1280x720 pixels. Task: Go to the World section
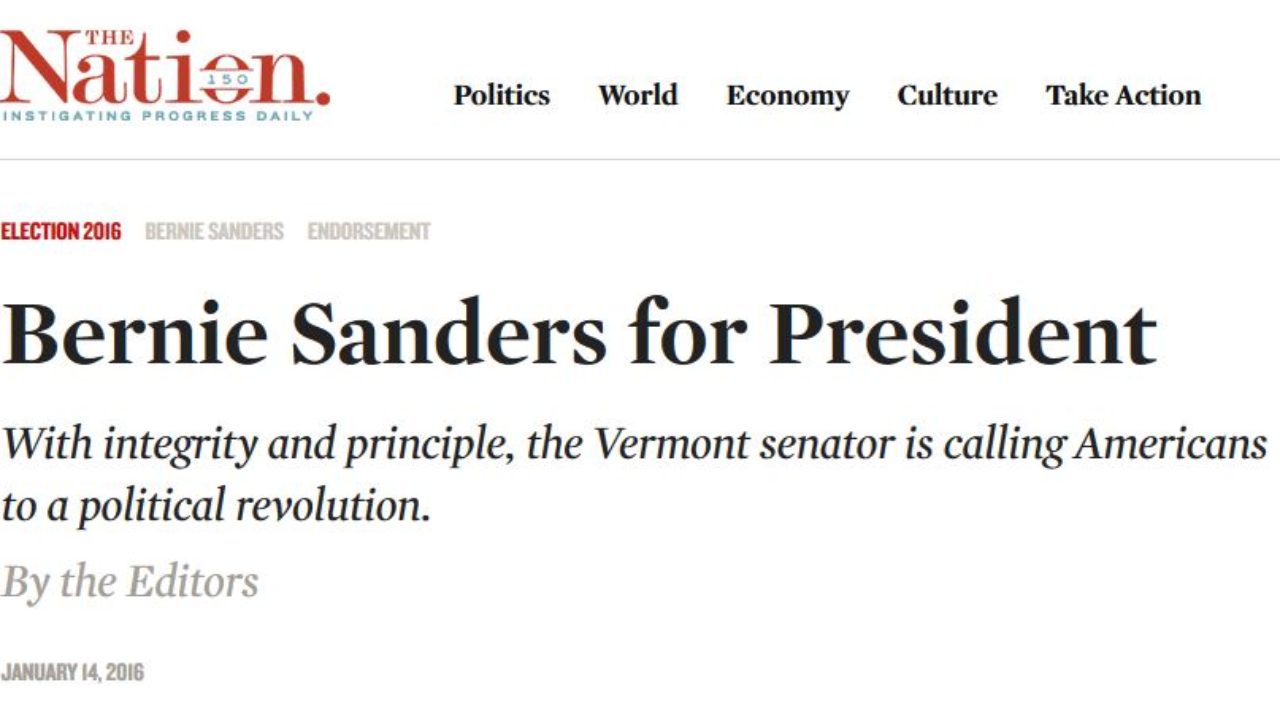(x=638, y=96)
